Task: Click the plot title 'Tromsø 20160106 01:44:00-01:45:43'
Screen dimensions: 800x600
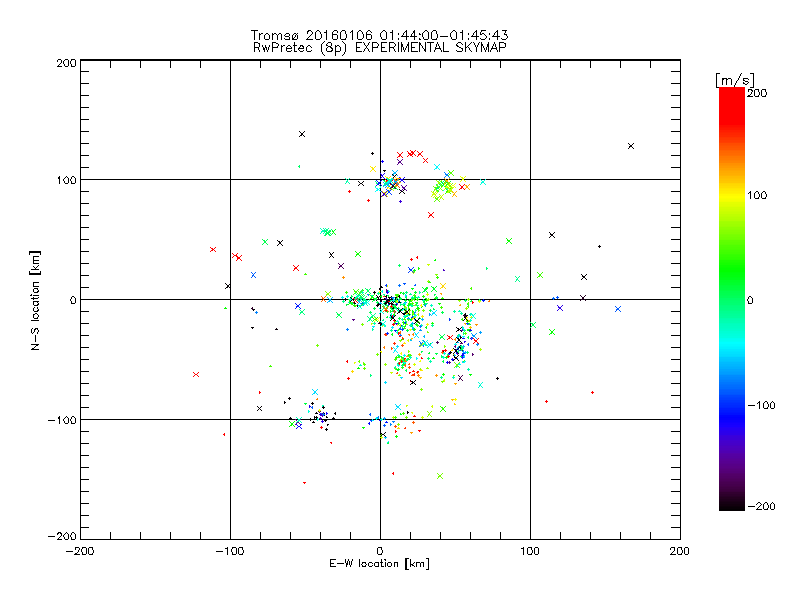Action: (x=380, y=35)
